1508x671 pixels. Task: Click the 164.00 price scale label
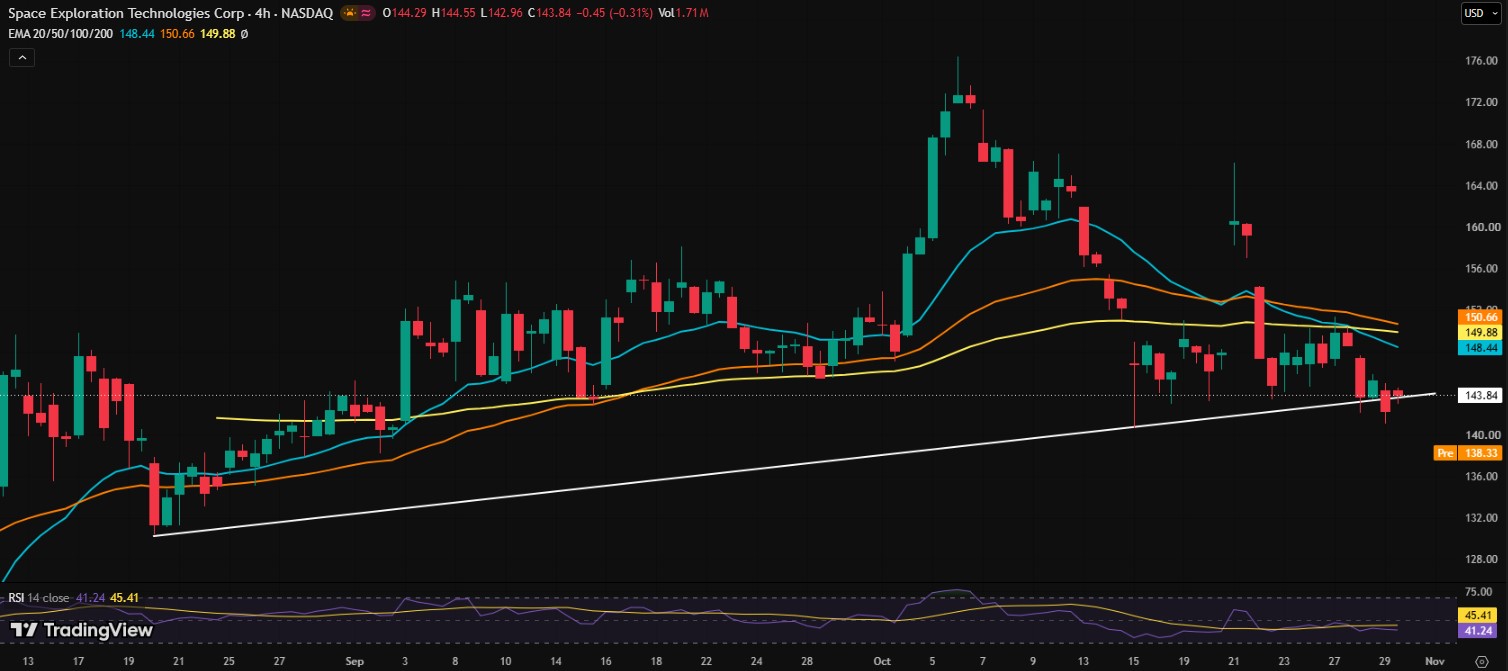pyautogui.click(x=1480, y=186)
